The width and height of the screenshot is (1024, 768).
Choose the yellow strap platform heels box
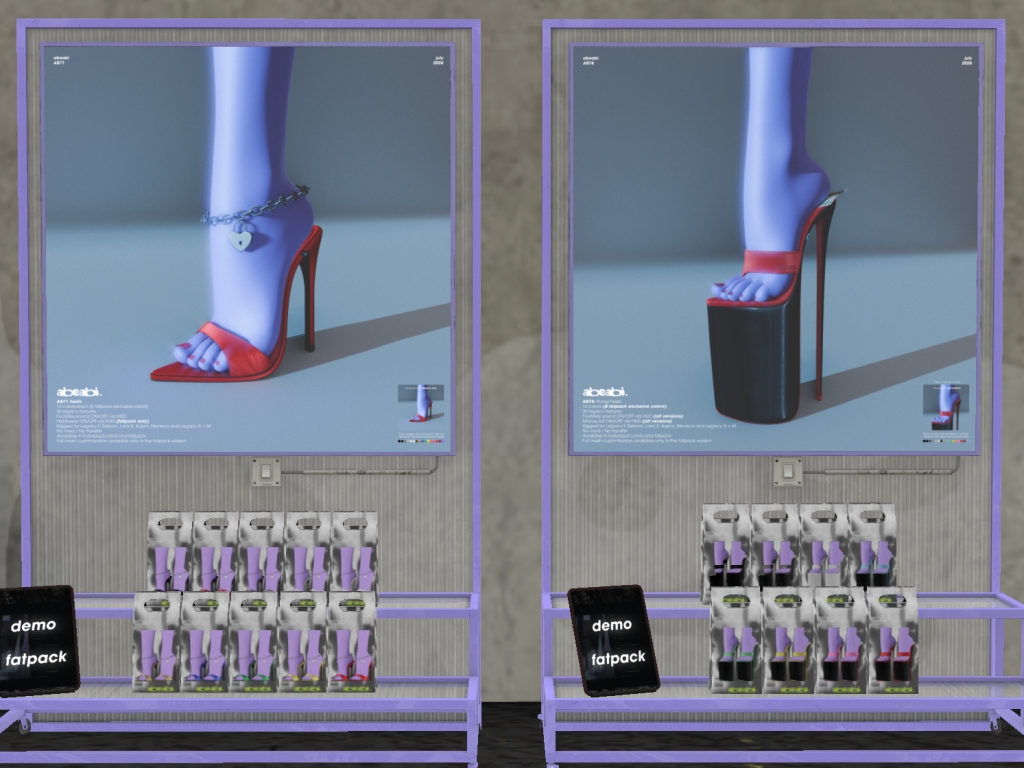(788, 640)
